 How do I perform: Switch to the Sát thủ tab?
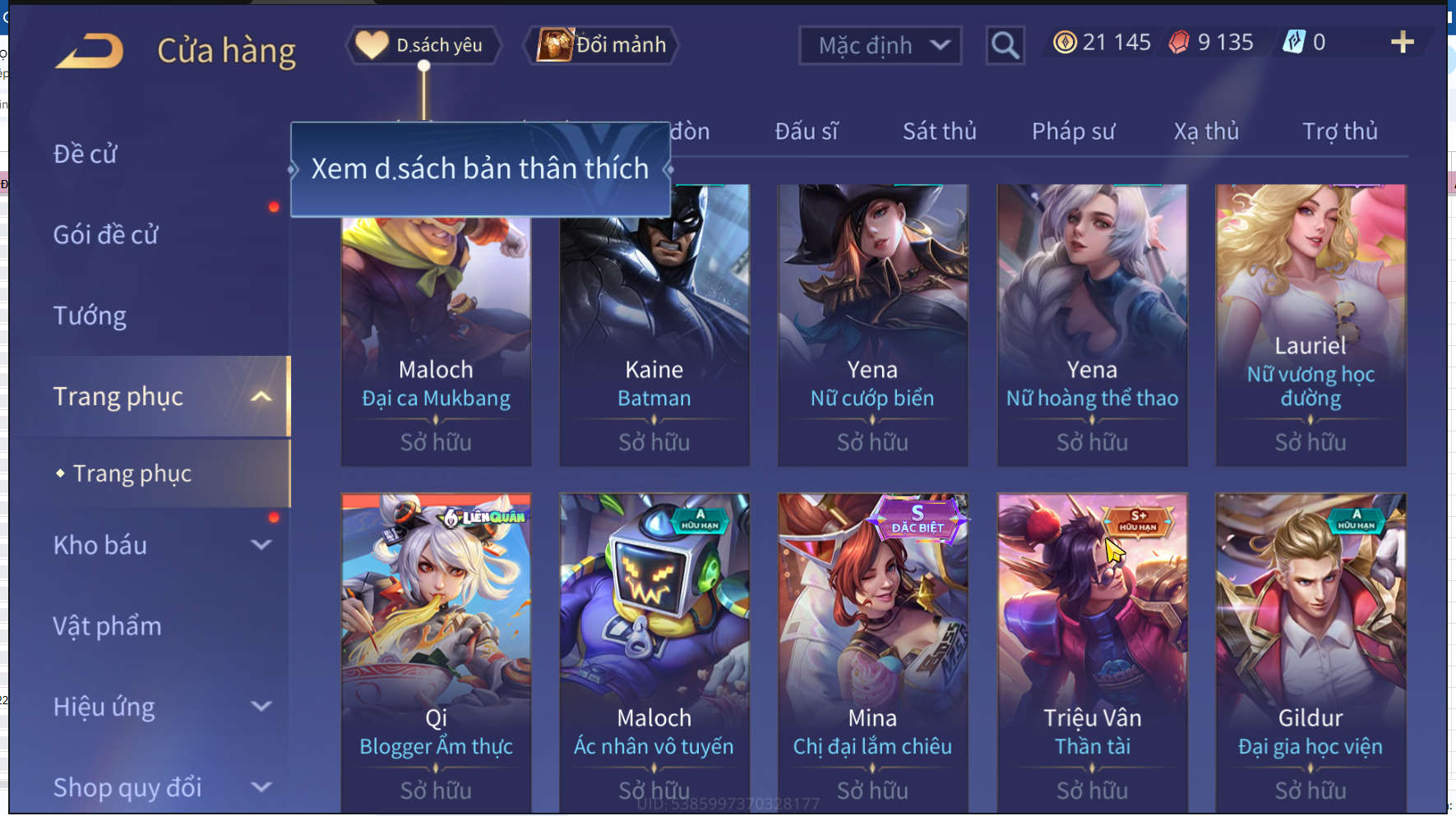[x=940, y=131]
